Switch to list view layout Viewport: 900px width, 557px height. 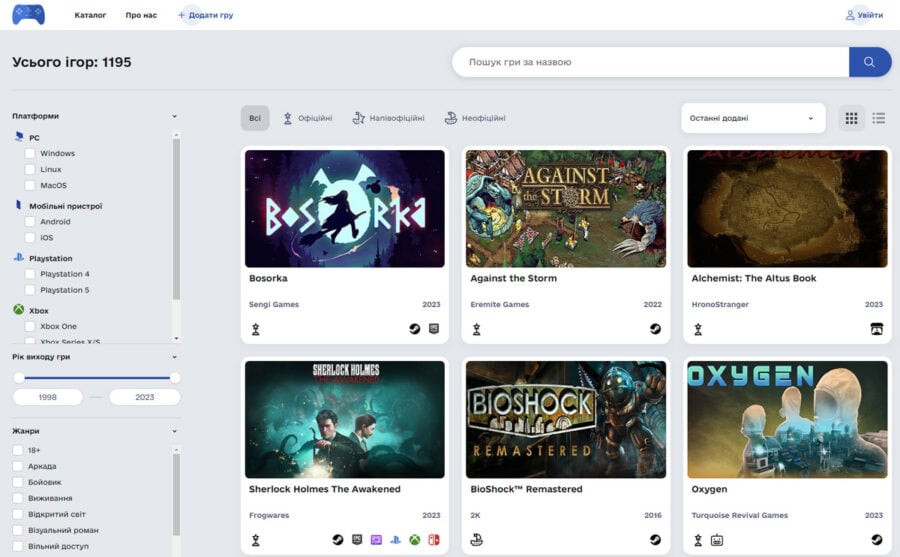coord(879,118)
